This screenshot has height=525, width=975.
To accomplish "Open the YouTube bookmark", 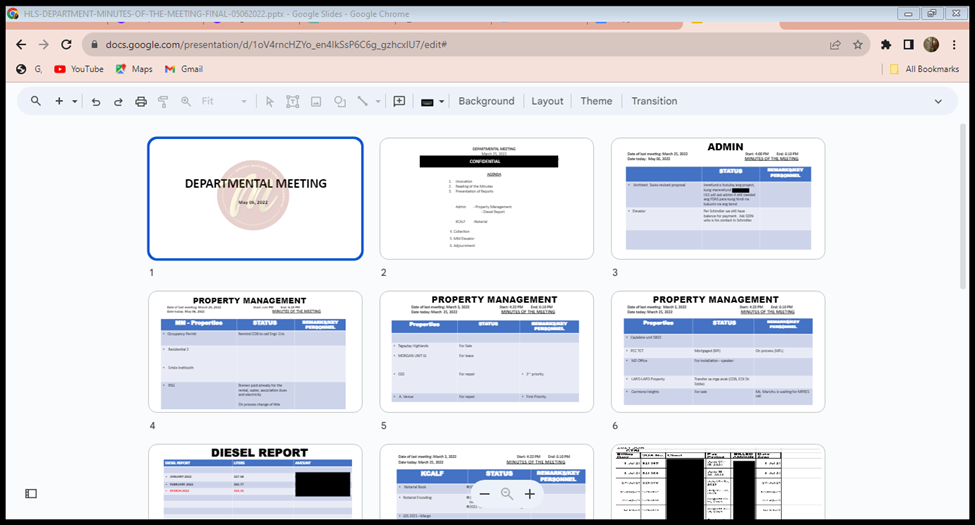I will (78, 69).
